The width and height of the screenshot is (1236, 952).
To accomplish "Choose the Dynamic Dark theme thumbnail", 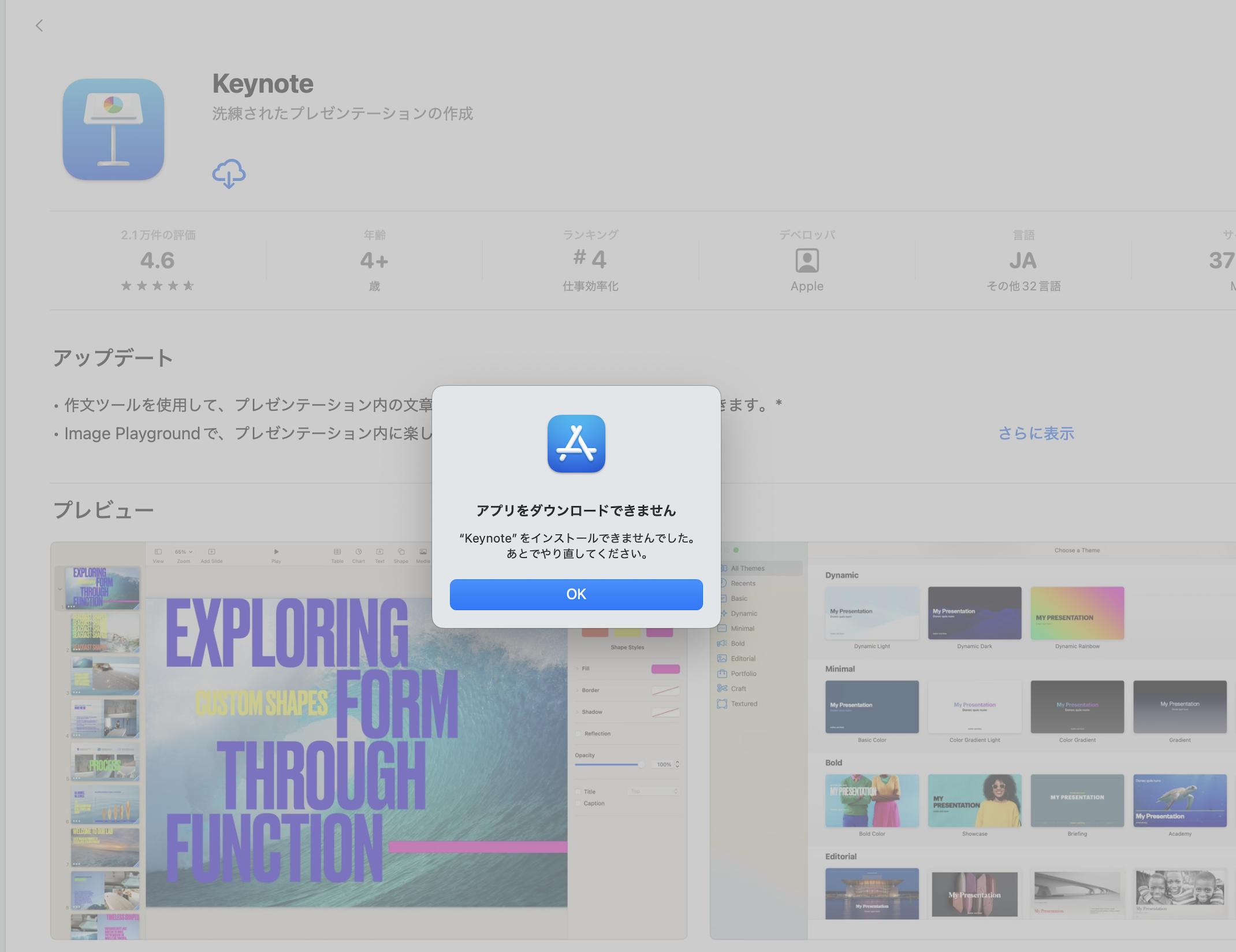I will [x=974, y=613].
